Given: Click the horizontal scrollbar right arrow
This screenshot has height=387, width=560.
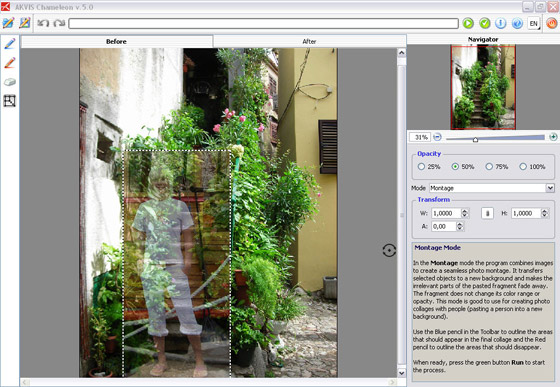Looking at the screenshot, I should [x=392, y=382].
